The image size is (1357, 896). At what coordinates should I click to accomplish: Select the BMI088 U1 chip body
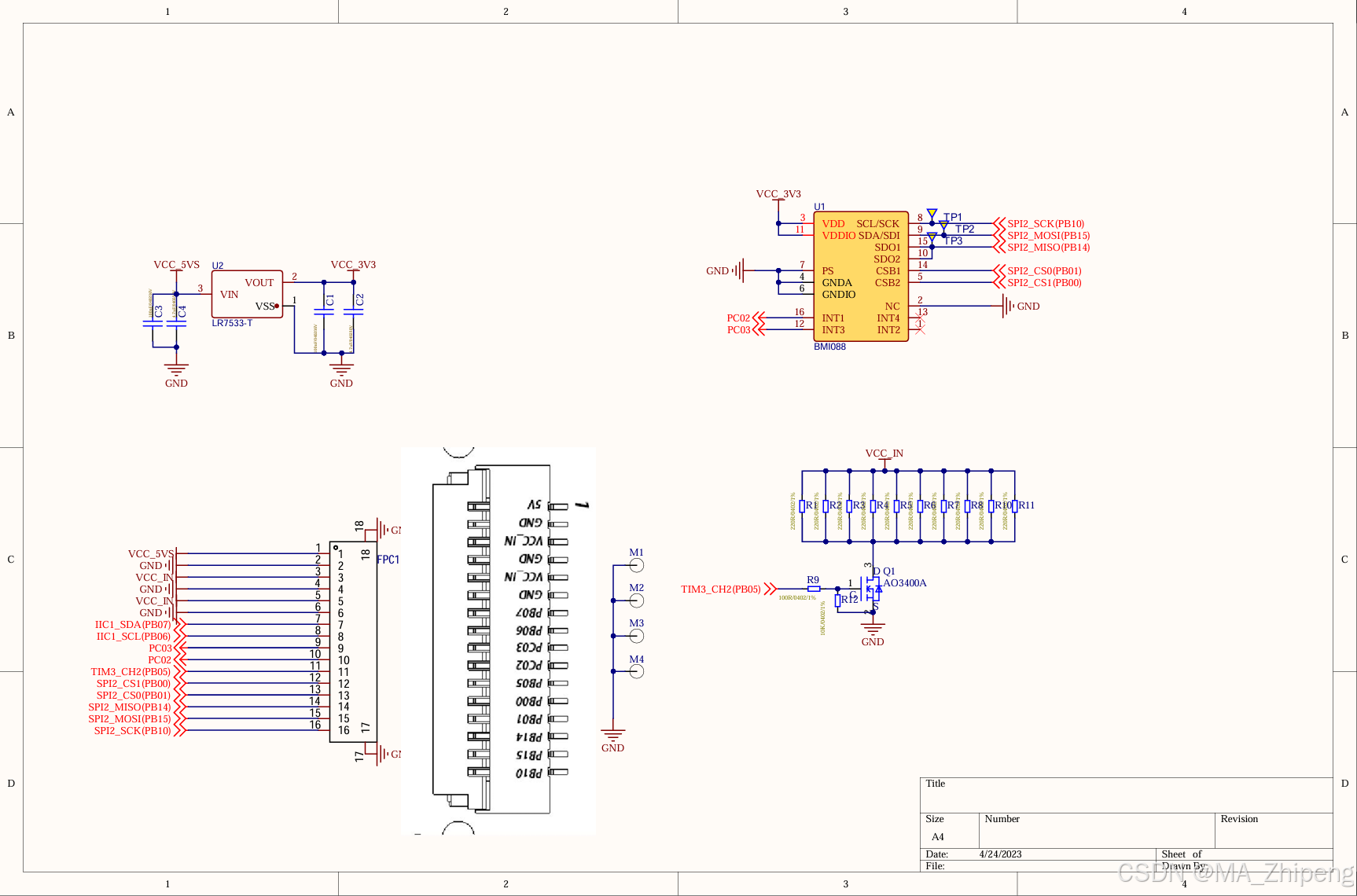tap(861, 276)
